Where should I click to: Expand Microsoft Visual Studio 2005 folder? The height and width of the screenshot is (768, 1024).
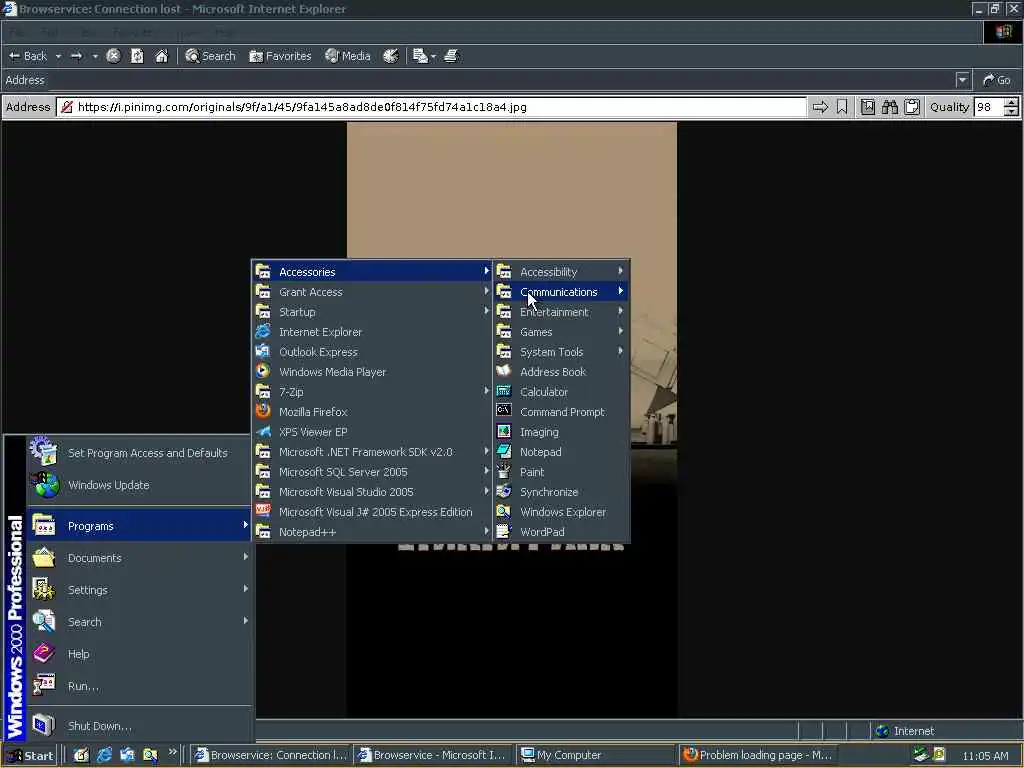tap(372, 492)
